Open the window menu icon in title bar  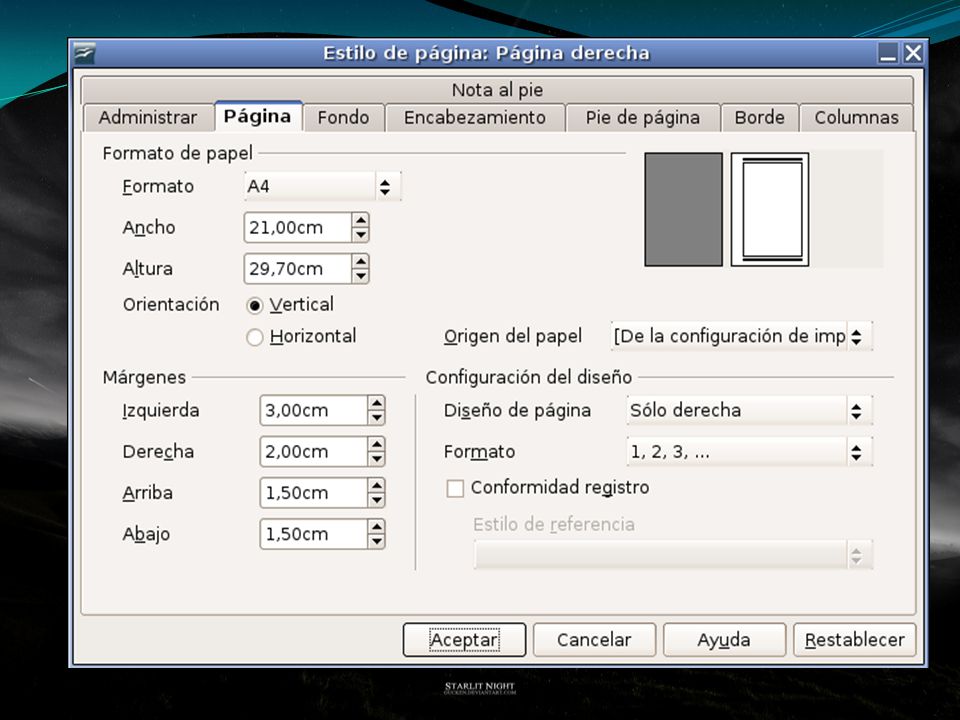[x=84, y=54]
